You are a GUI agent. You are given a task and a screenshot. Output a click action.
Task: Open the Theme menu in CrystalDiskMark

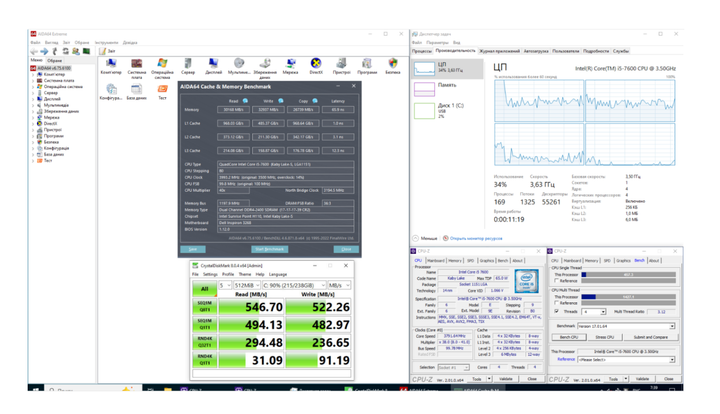point(245,274)
